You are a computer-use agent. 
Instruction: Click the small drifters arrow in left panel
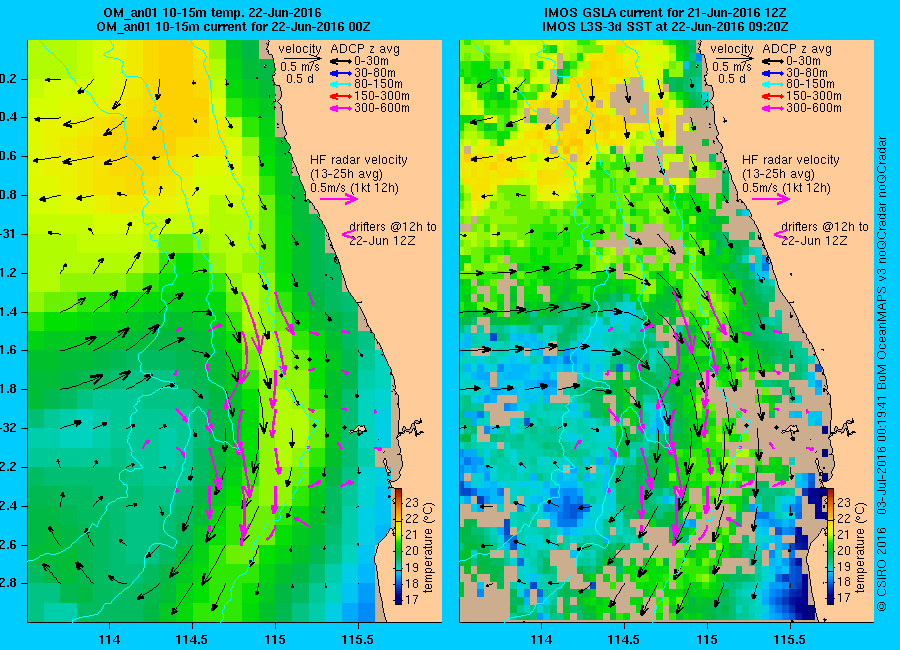348,234
